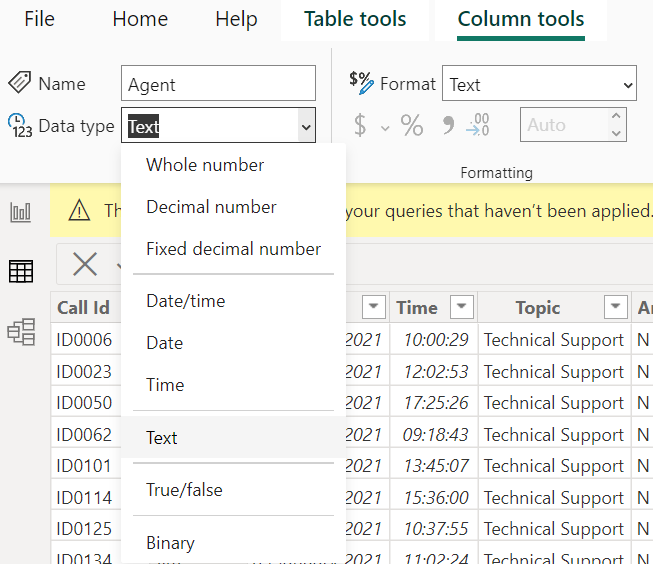Select cell ID0101

tap(84, 465)
